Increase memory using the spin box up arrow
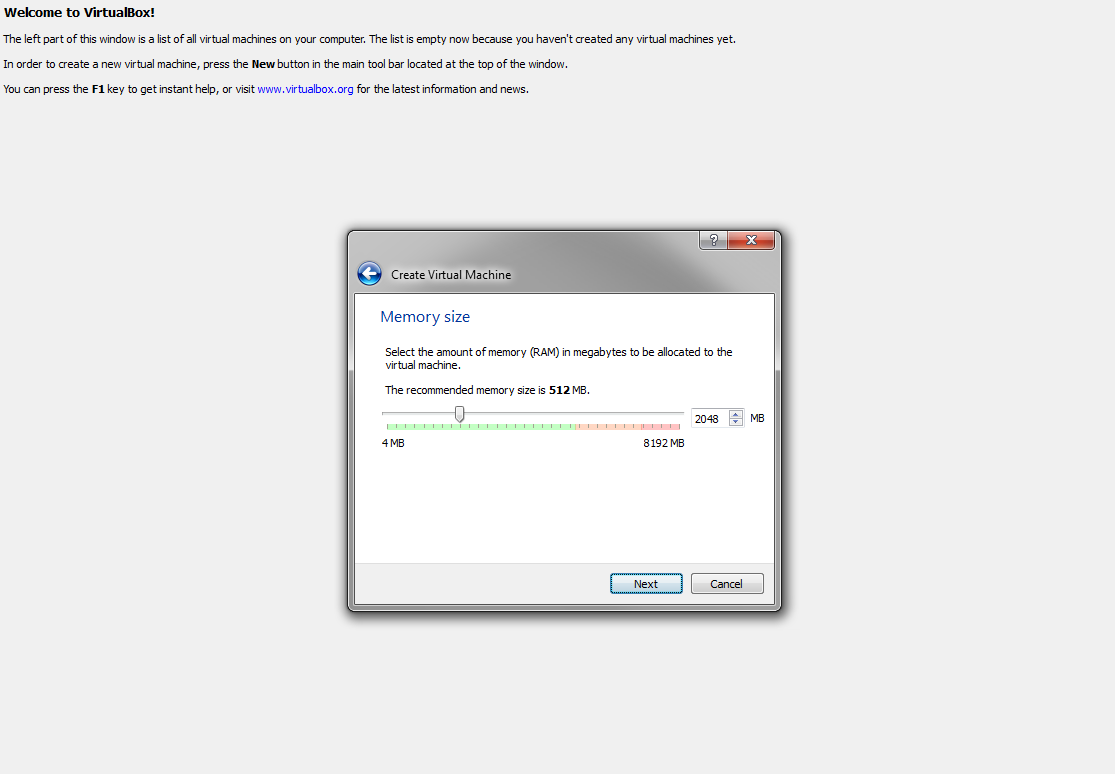The image size is (1115, 774). pyautogui.click(x=736, y=413)
